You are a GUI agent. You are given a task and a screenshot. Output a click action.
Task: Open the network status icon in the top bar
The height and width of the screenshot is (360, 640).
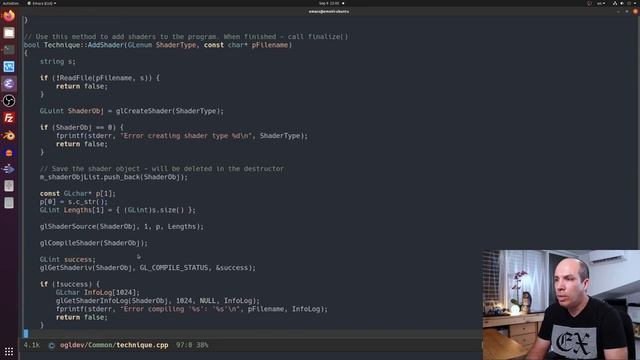615,3
